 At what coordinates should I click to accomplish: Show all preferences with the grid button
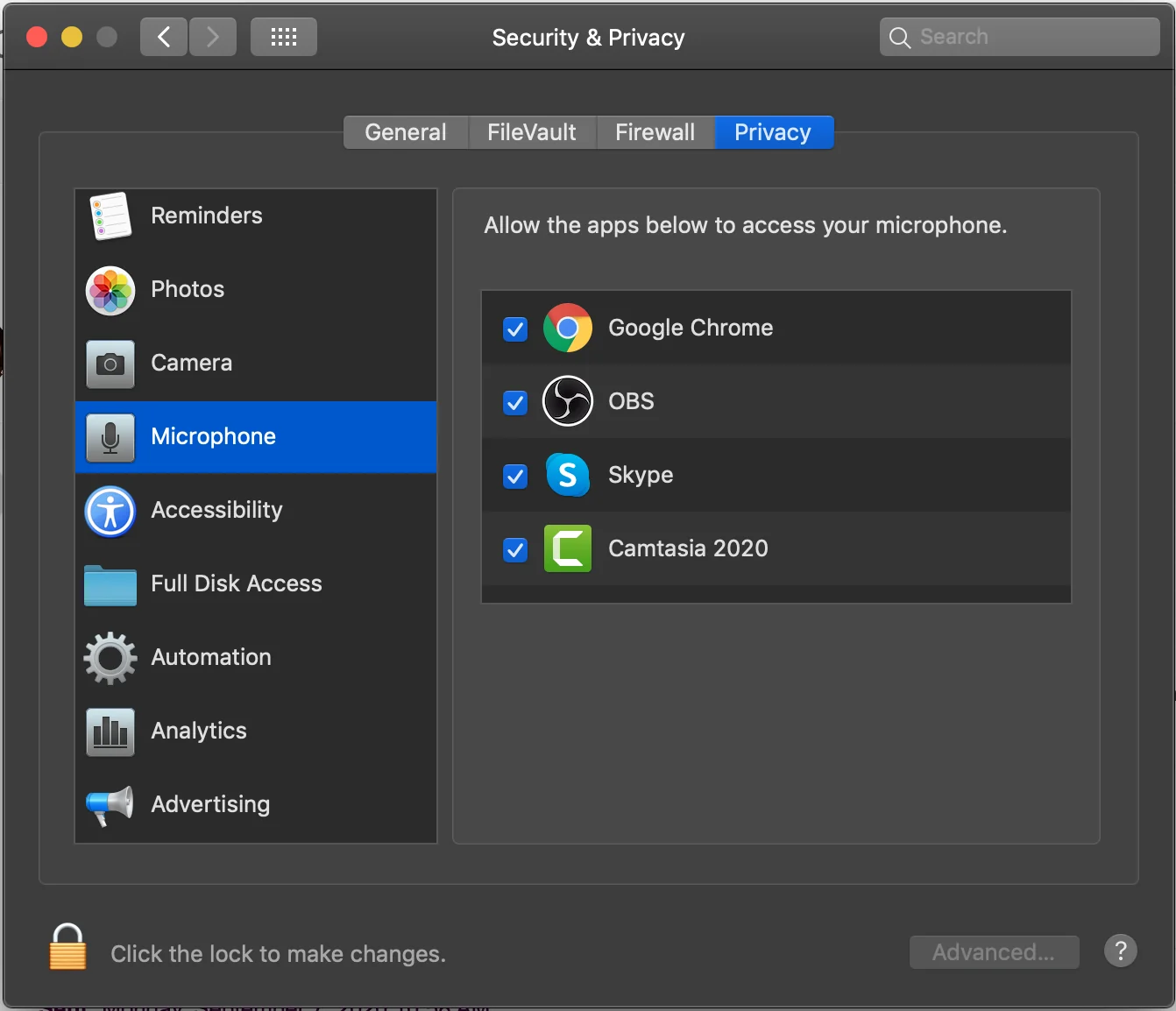[x=284, y=37]
